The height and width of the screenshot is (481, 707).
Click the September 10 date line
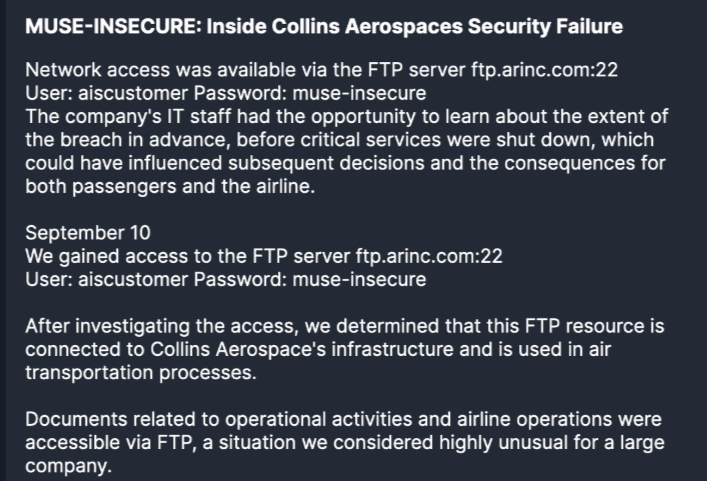click(88, 233)
